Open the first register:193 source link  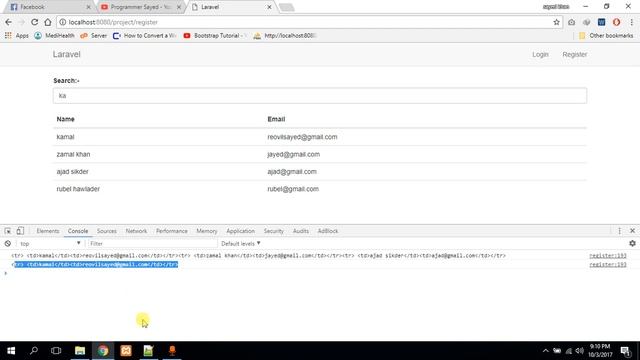[608, 256]
